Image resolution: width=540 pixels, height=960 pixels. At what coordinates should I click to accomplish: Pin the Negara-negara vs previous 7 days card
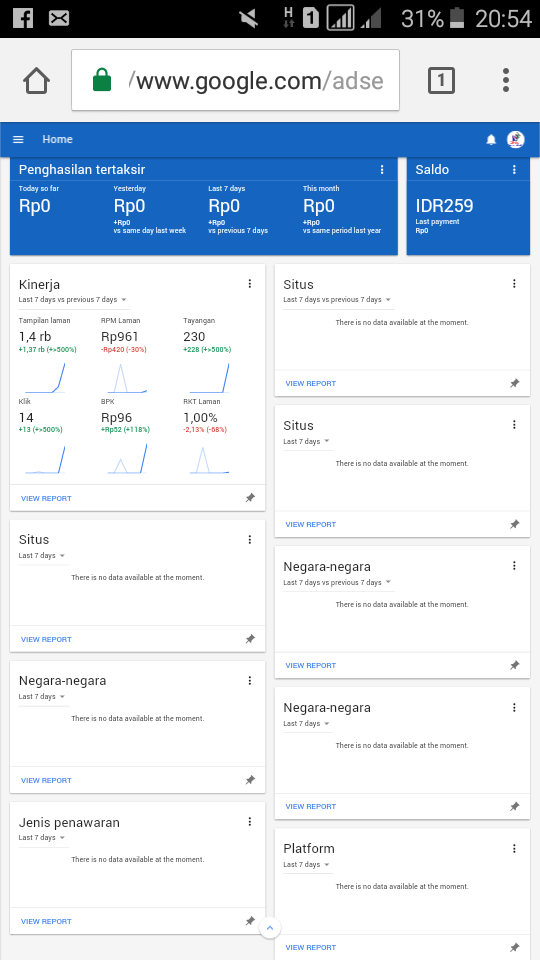(514, 665)
